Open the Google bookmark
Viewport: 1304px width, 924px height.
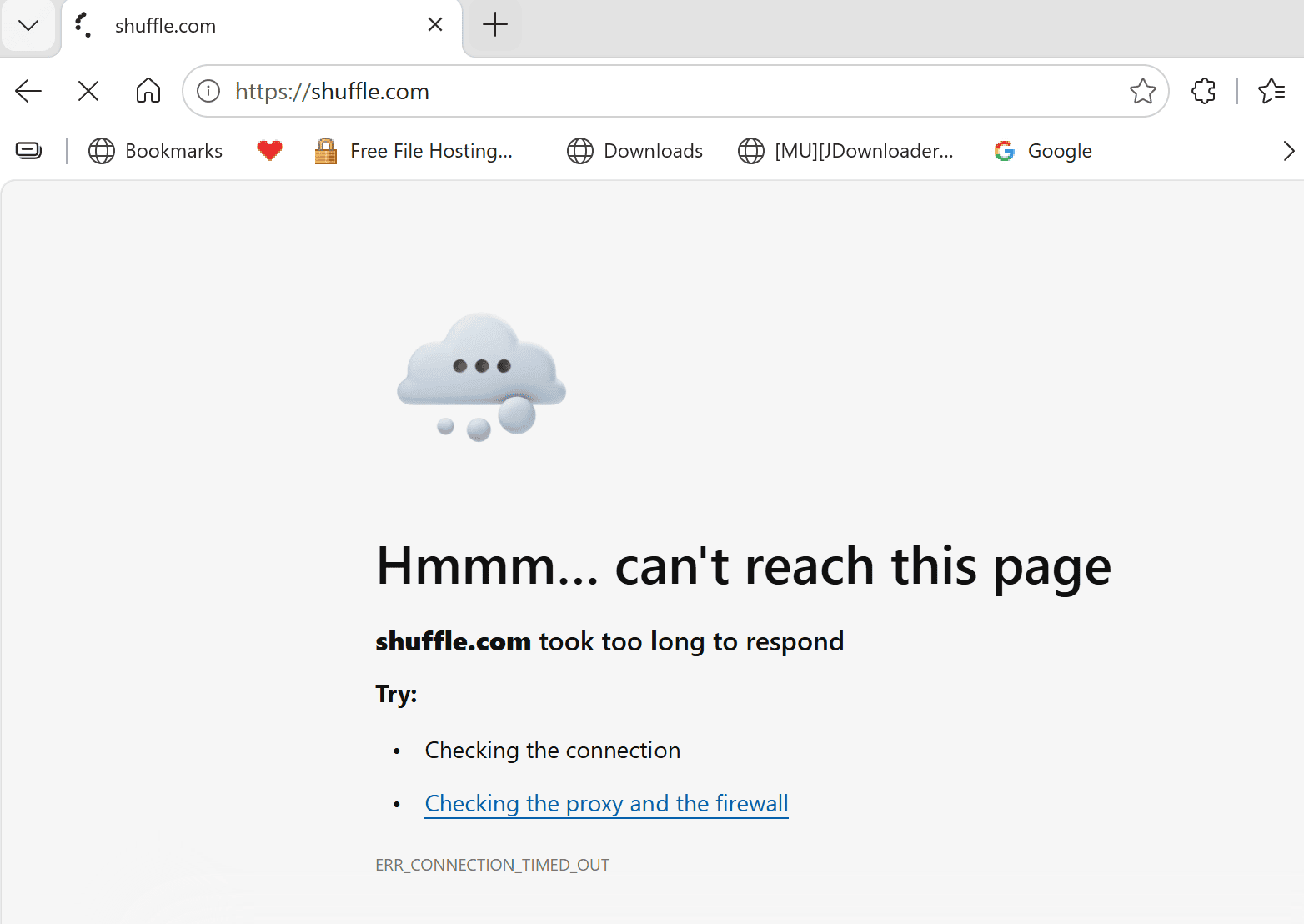tap(1043, 151)
